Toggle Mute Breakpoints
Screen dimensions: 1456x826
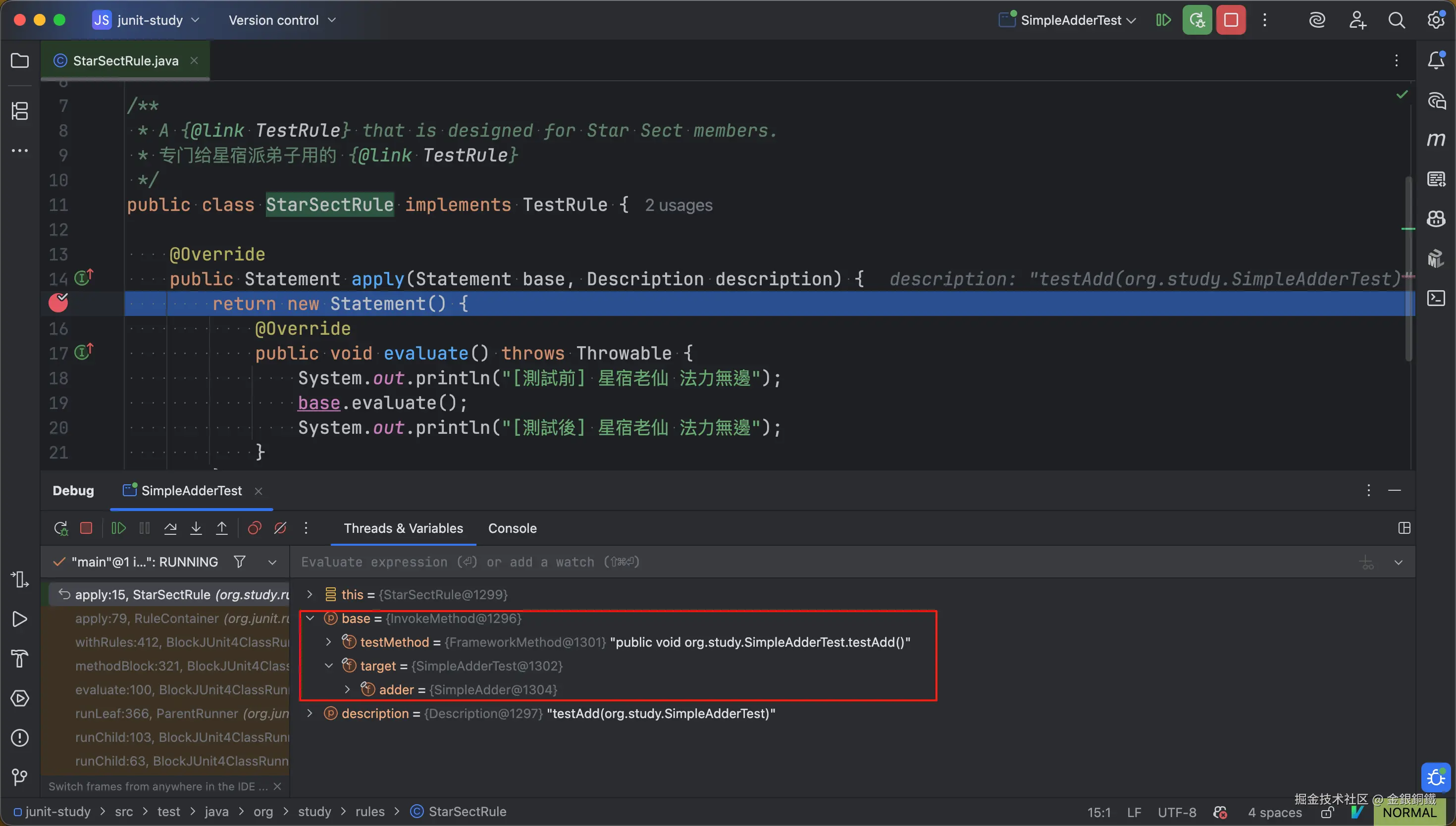(280, 528)
